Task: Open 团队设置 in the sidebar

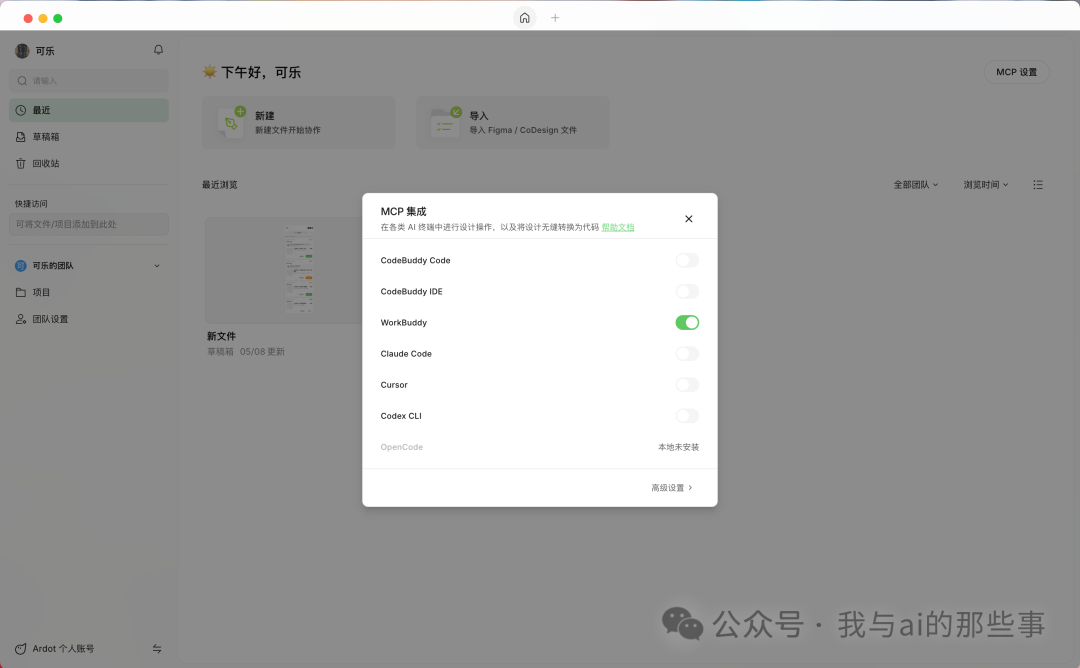Action: click(x=89, y=320)
